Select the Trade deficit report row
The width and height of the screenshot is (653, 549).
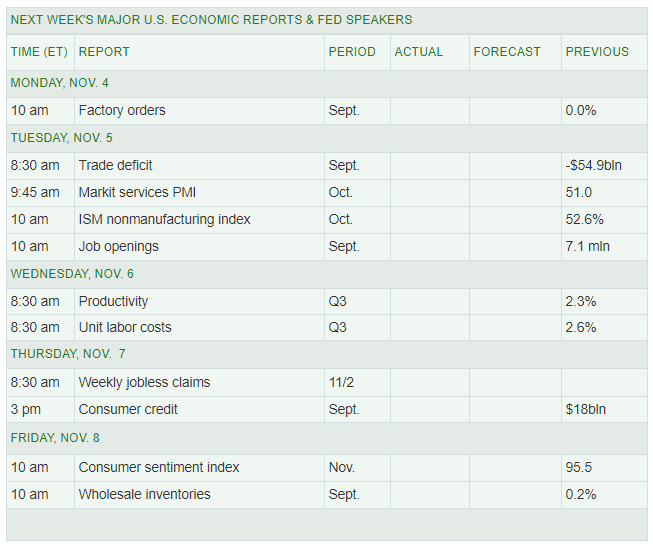pyautogui.click(x=115, y=165)
